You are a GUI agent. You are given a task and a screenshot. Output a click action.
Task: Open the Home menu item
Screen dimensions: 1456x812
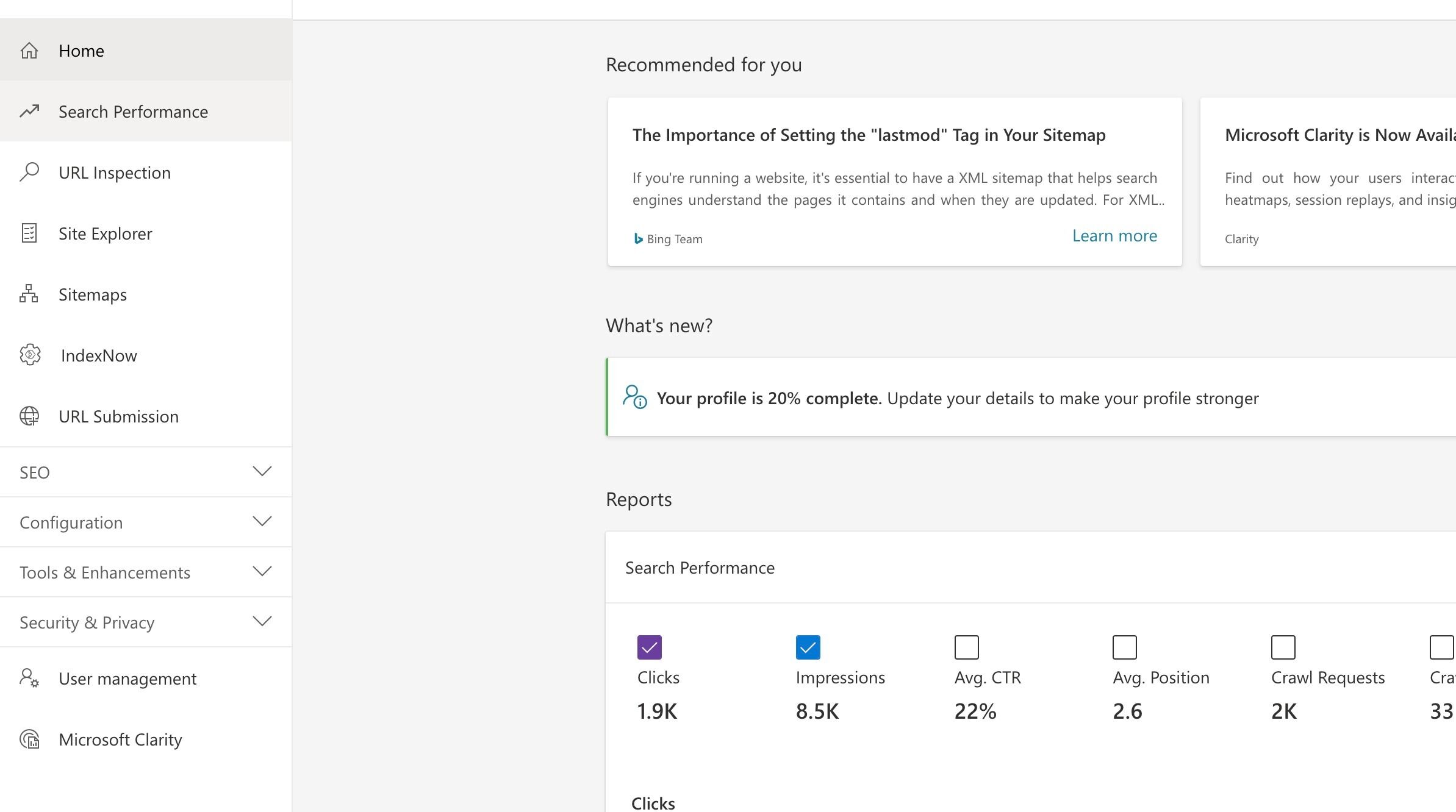(146, 50)
